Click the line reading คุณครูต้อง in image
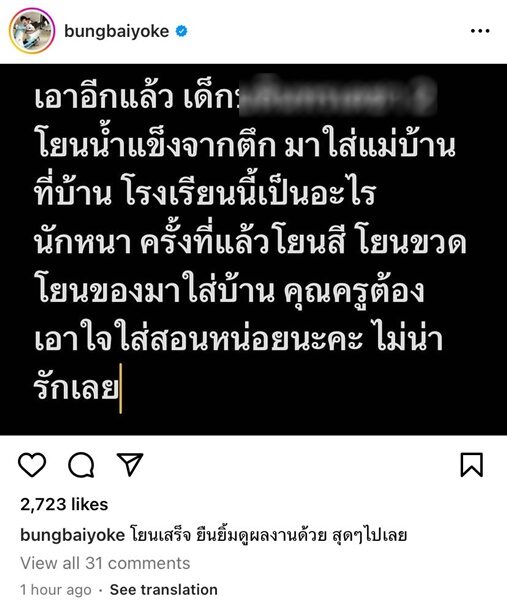Viewport: 507px width, 600px height. [x=354, y=293]
